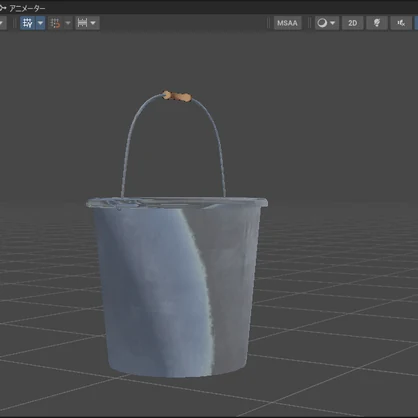The height and width of the screenshot is (418, 418).
Task: Expand the grid visibility dropdown arrow
Action: tap(40, 23)
